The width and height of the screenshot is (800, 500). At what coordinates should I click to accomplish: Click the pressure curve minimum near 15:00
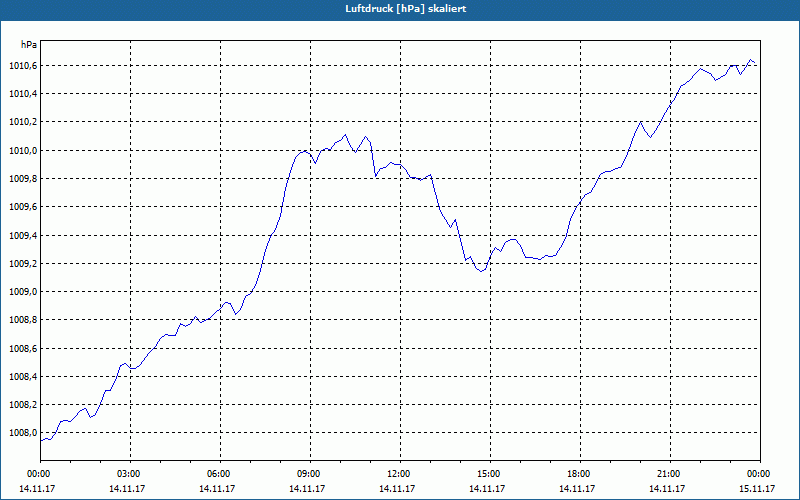tap(481, 271)
